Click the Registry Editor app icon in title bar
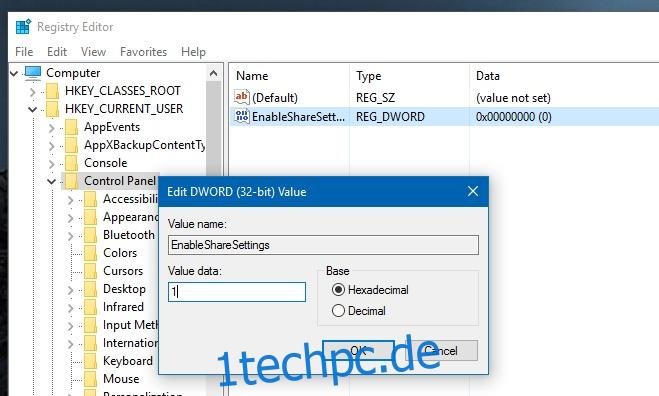The image size is (659, 396). [x=23, y=26]
